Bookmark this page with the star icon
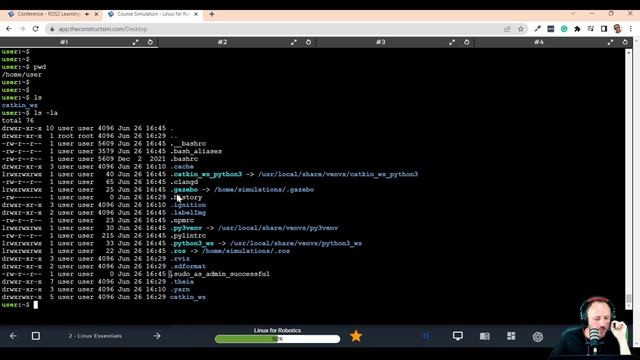Viewport: 640px width, 360px height. (521, 29)
